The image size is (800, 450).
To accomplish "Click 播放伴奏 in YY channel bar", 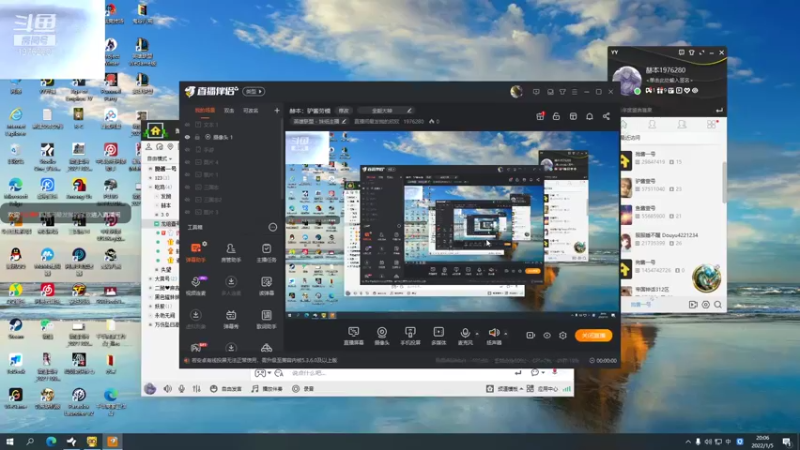I will [x=267, y=389].
